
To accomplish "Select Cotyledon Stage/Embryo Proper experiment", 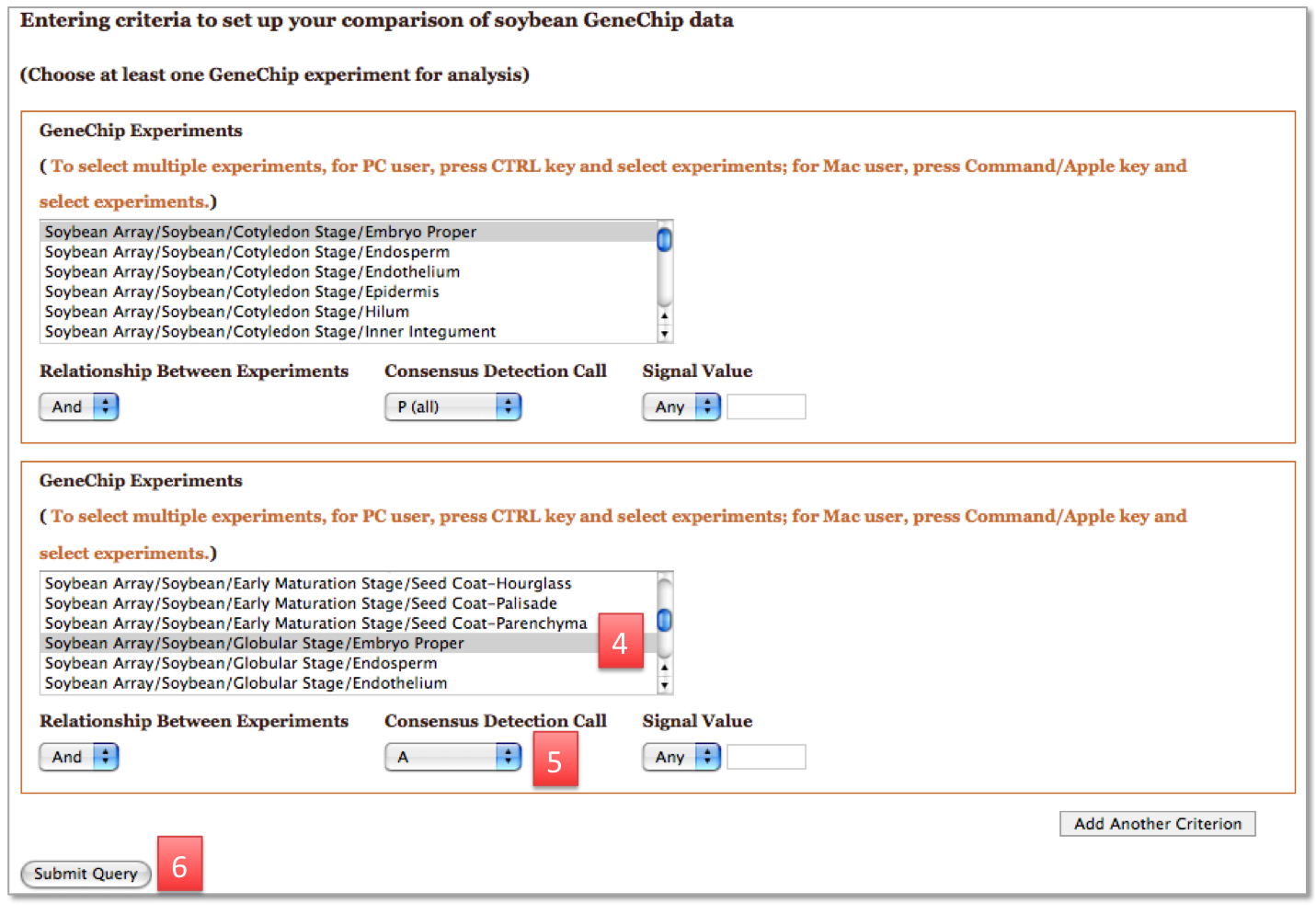I will [x=349, y=232].
